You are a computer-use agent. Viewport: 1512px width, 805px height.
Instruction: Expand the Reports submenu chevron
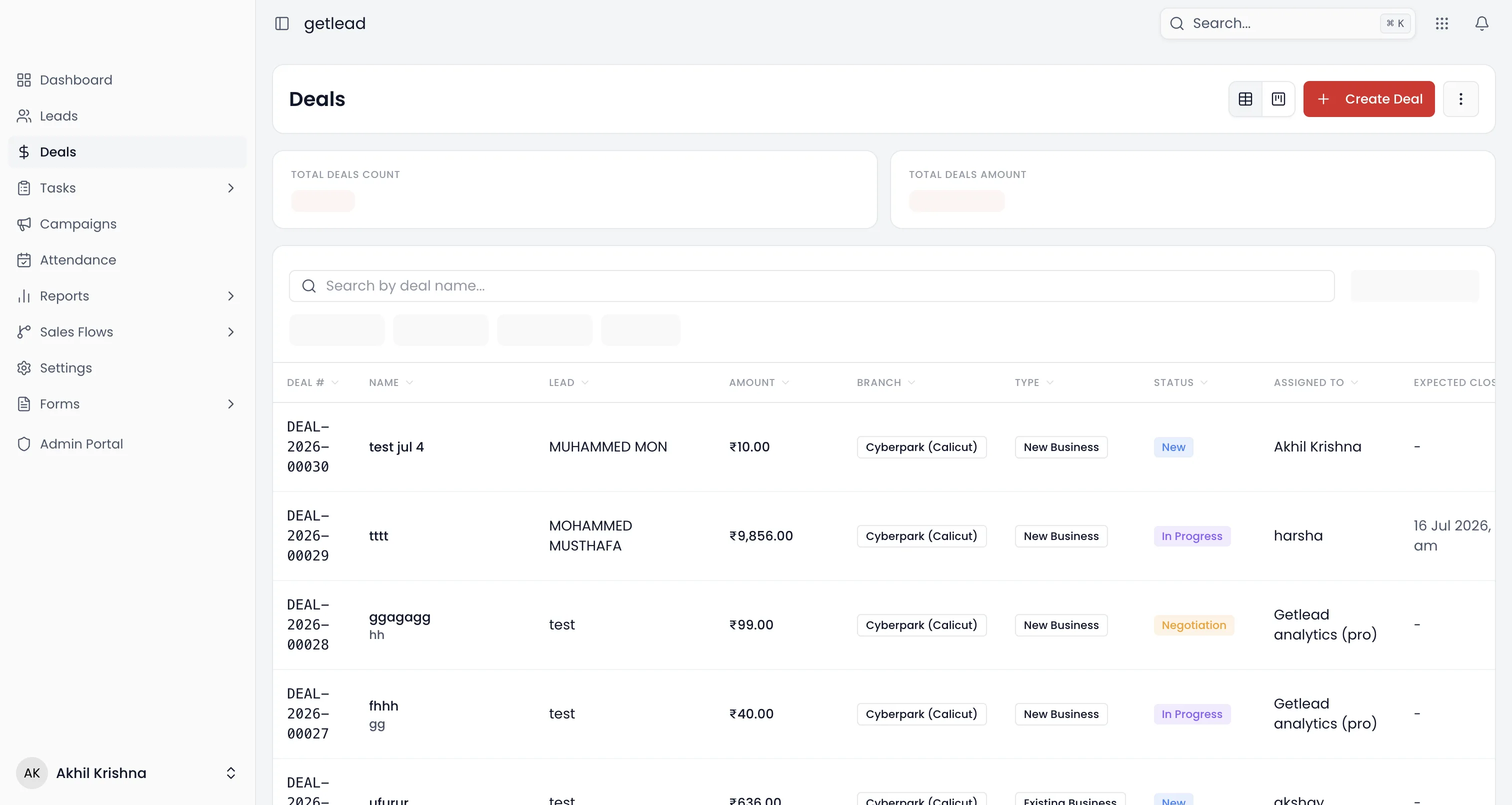(230, 296)
